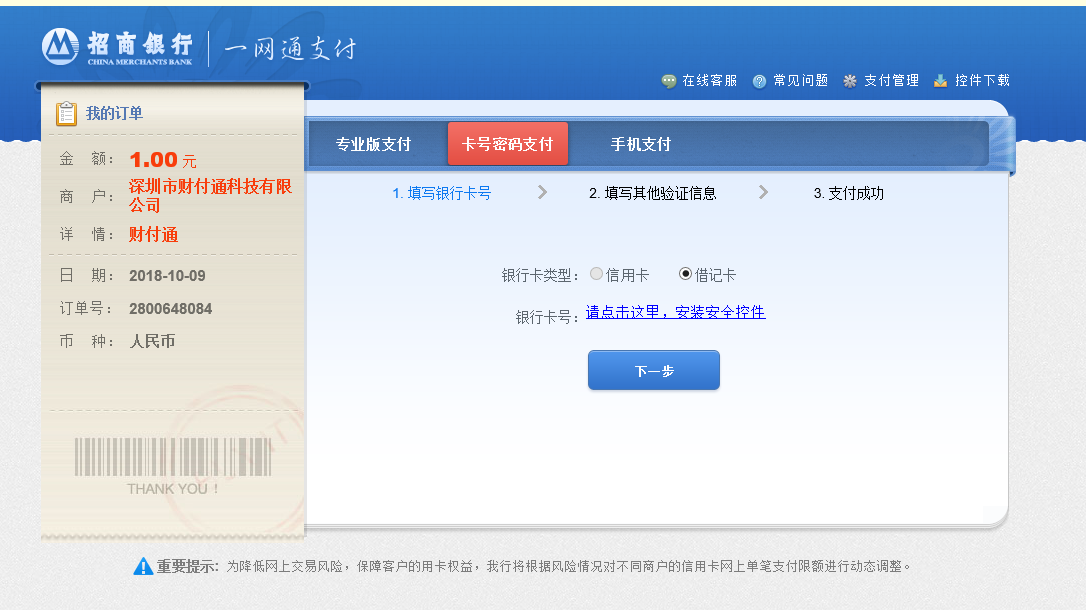Screen dimensions: 1086x610
Task: Switch to the 手机支付 tab
Action: pyautogui.click(x=641, y=144)
